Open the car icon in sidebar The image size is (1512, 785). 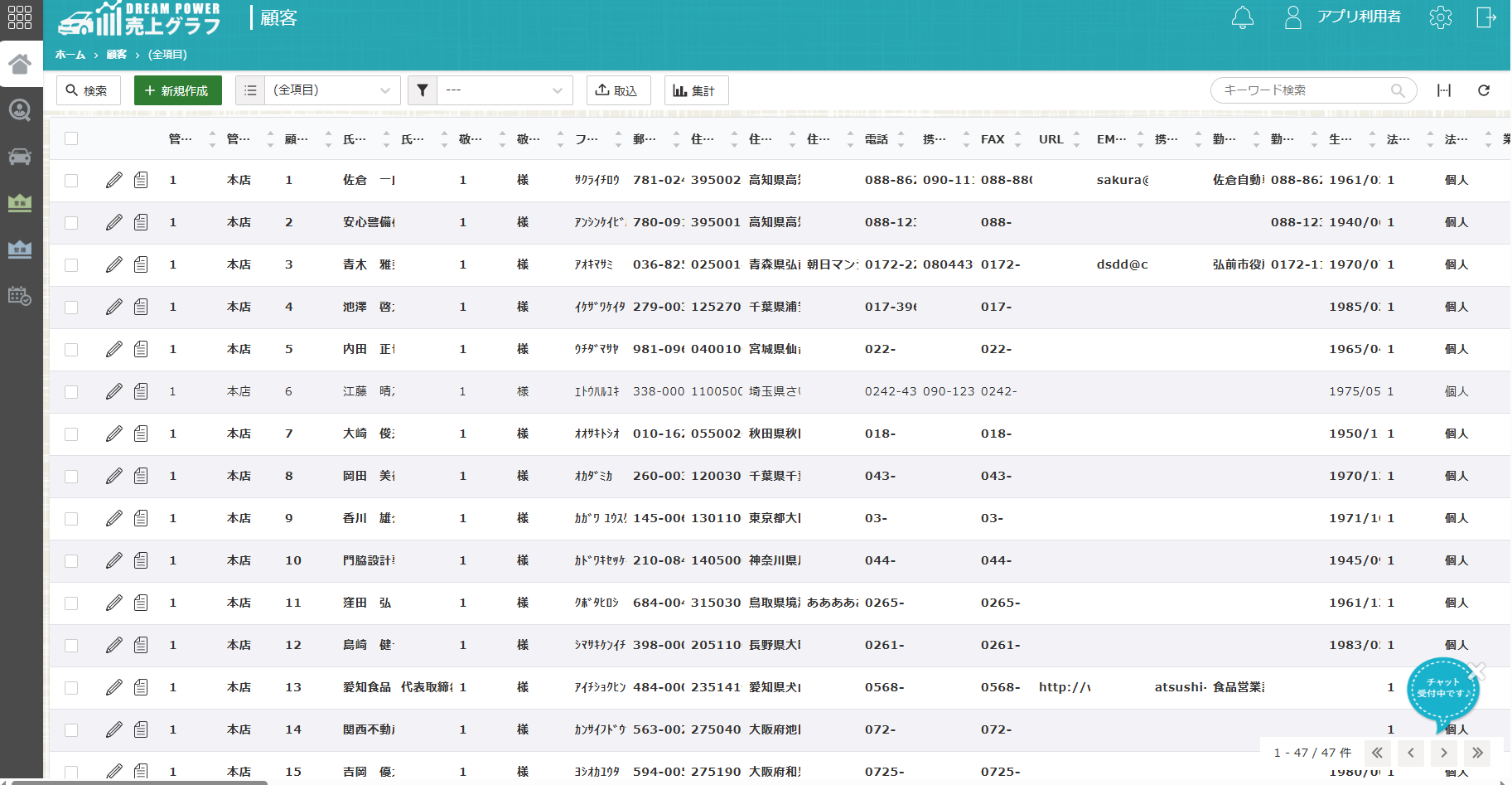tap(20, 157)
